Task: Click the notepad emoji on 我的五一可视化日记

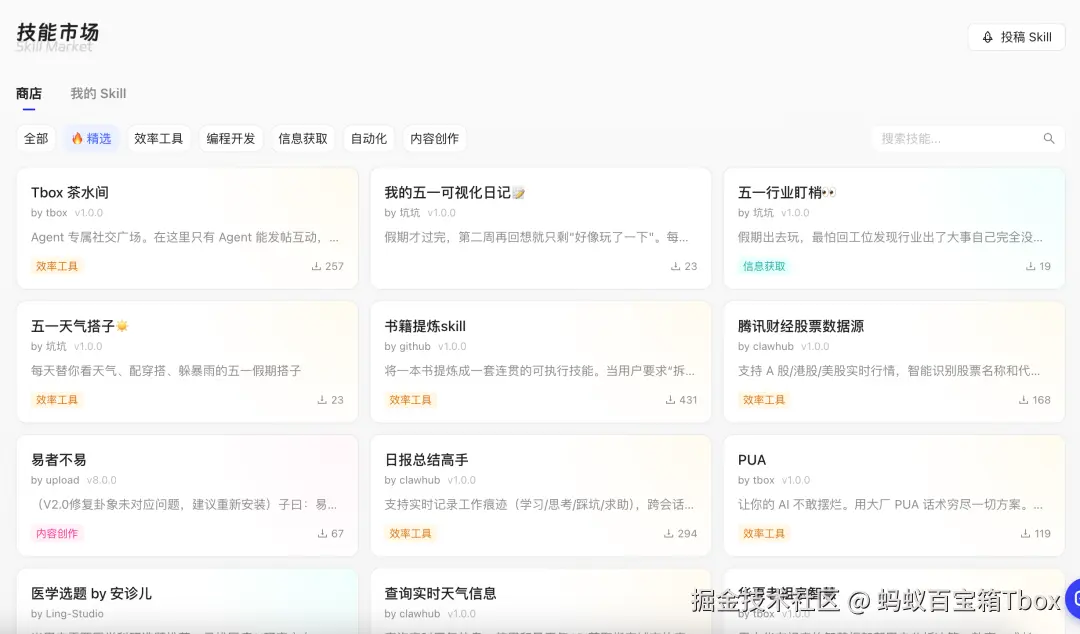Action: [x=519, y=193]
